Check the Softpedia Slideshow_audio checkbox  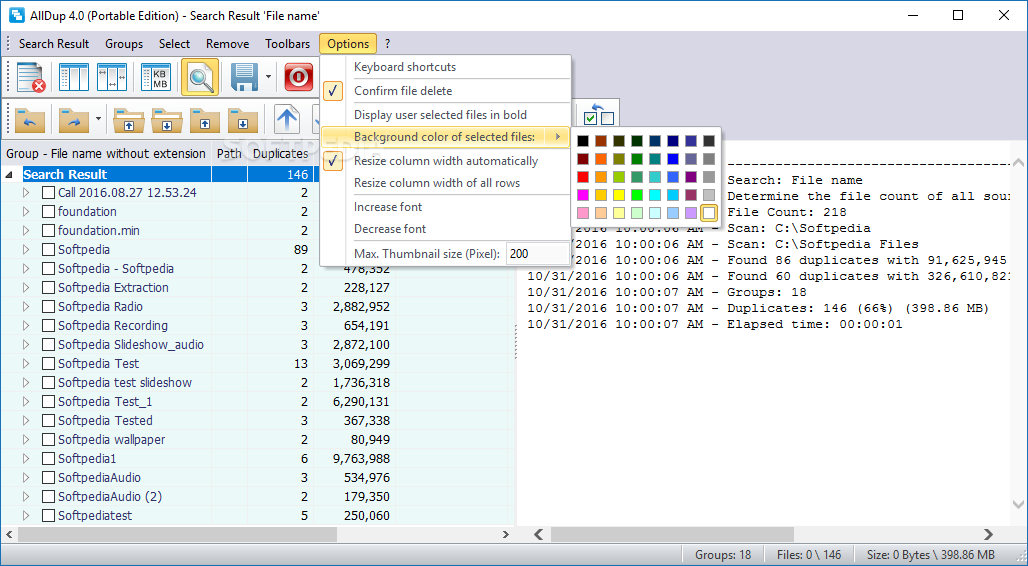click(x=48, y=345)
